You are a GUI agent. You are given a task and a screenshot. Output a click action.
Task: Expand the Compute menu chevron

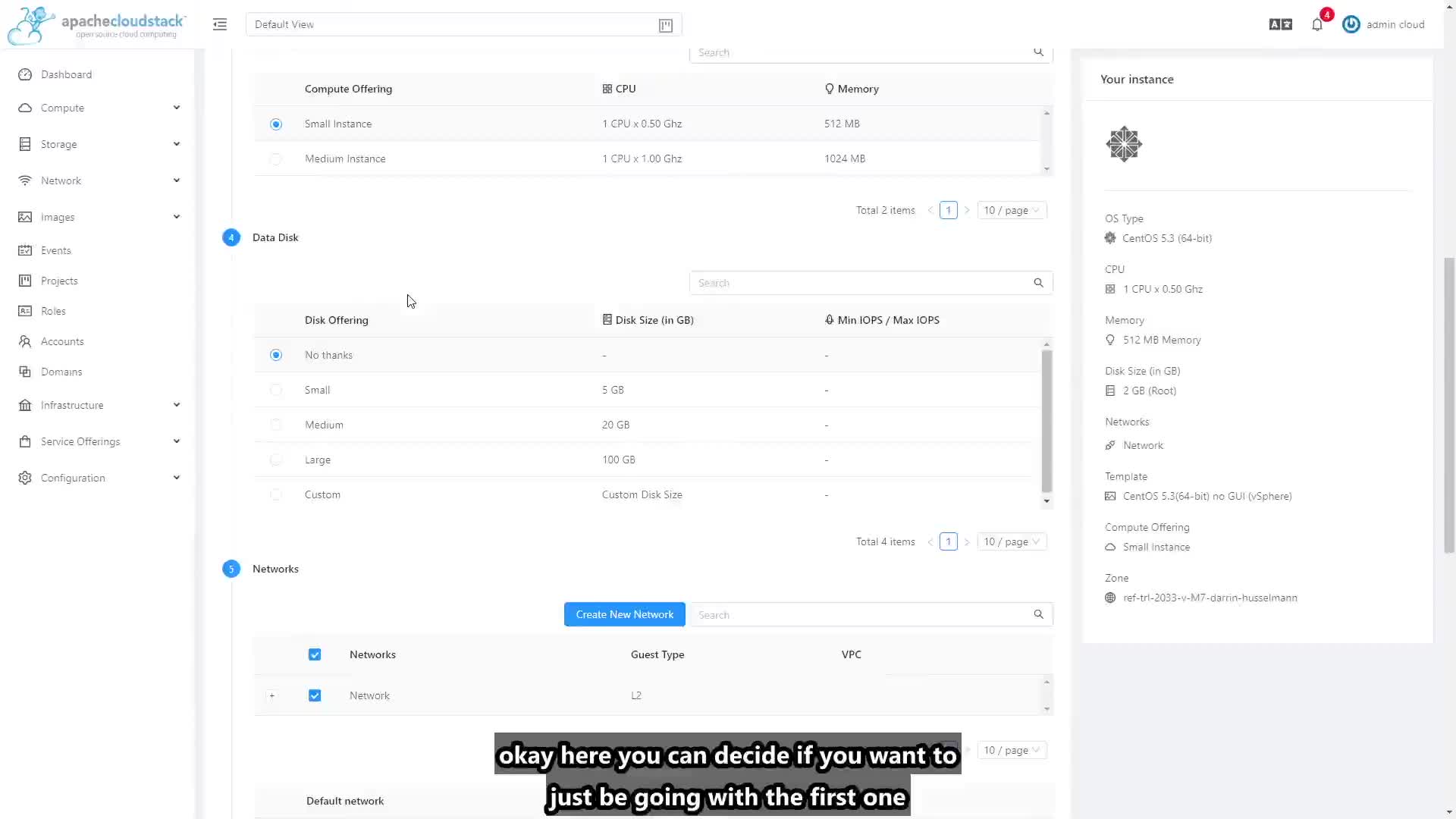[177, 108]
